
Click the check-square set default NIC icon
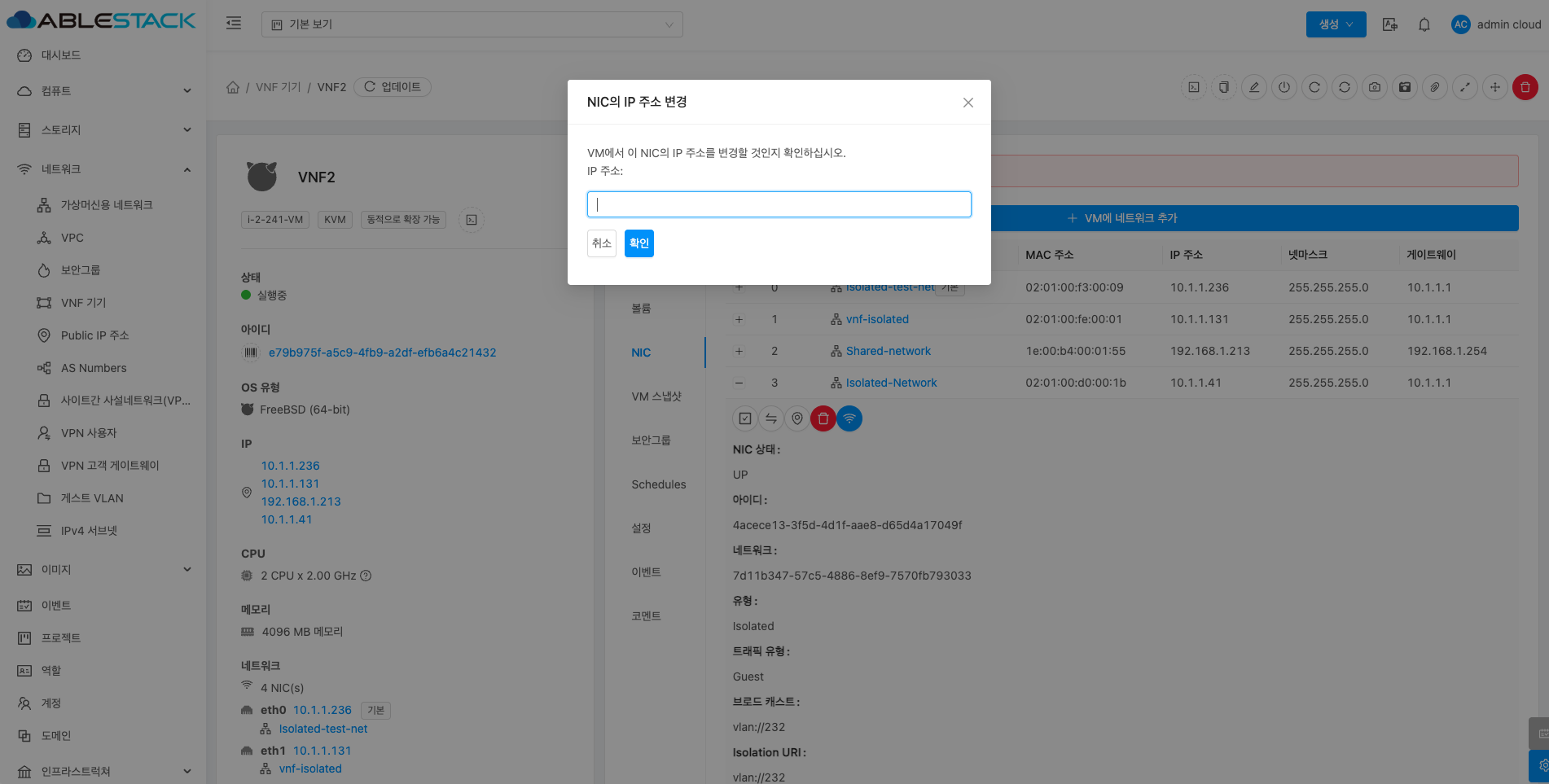(744, 418)
